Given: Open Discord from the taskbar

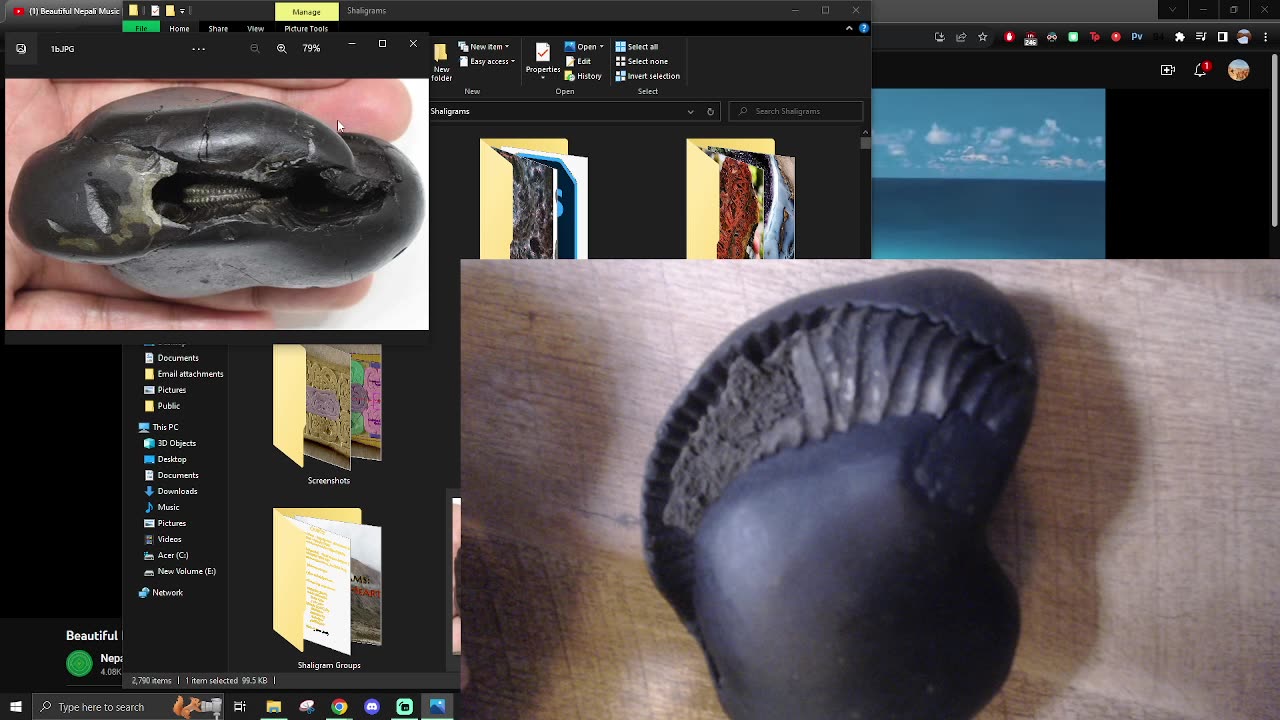Looking at the screenshot, I should click(x=372, y=707).
